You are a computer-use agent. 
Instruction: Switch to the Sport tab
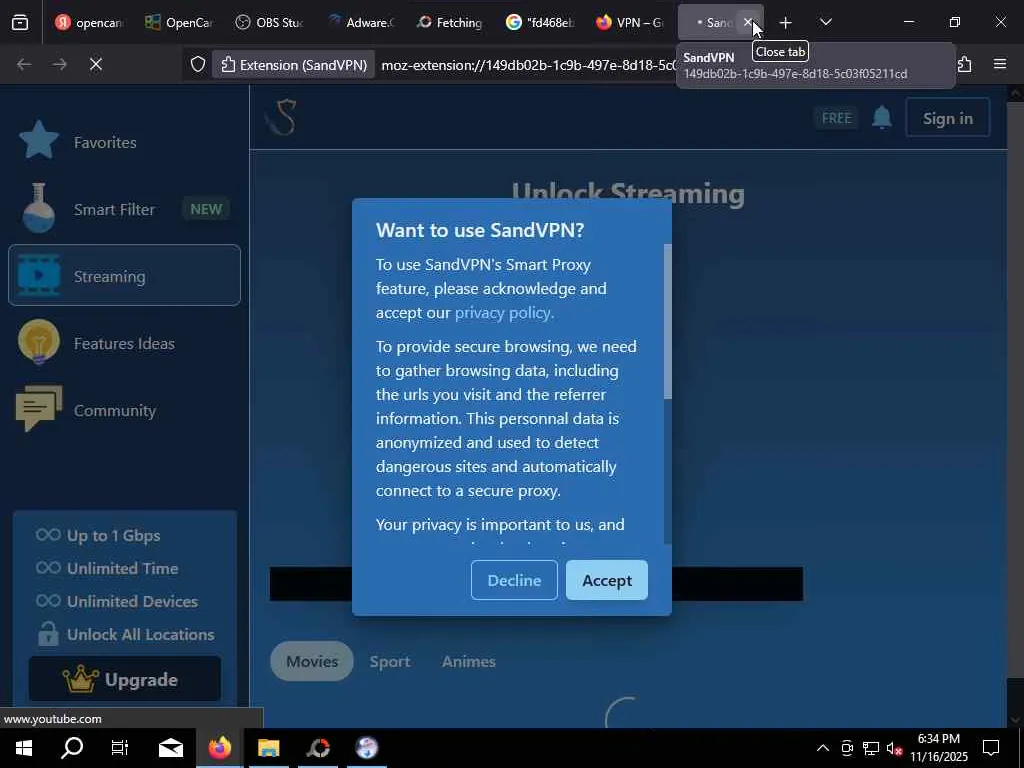click(x=390, y=662)
